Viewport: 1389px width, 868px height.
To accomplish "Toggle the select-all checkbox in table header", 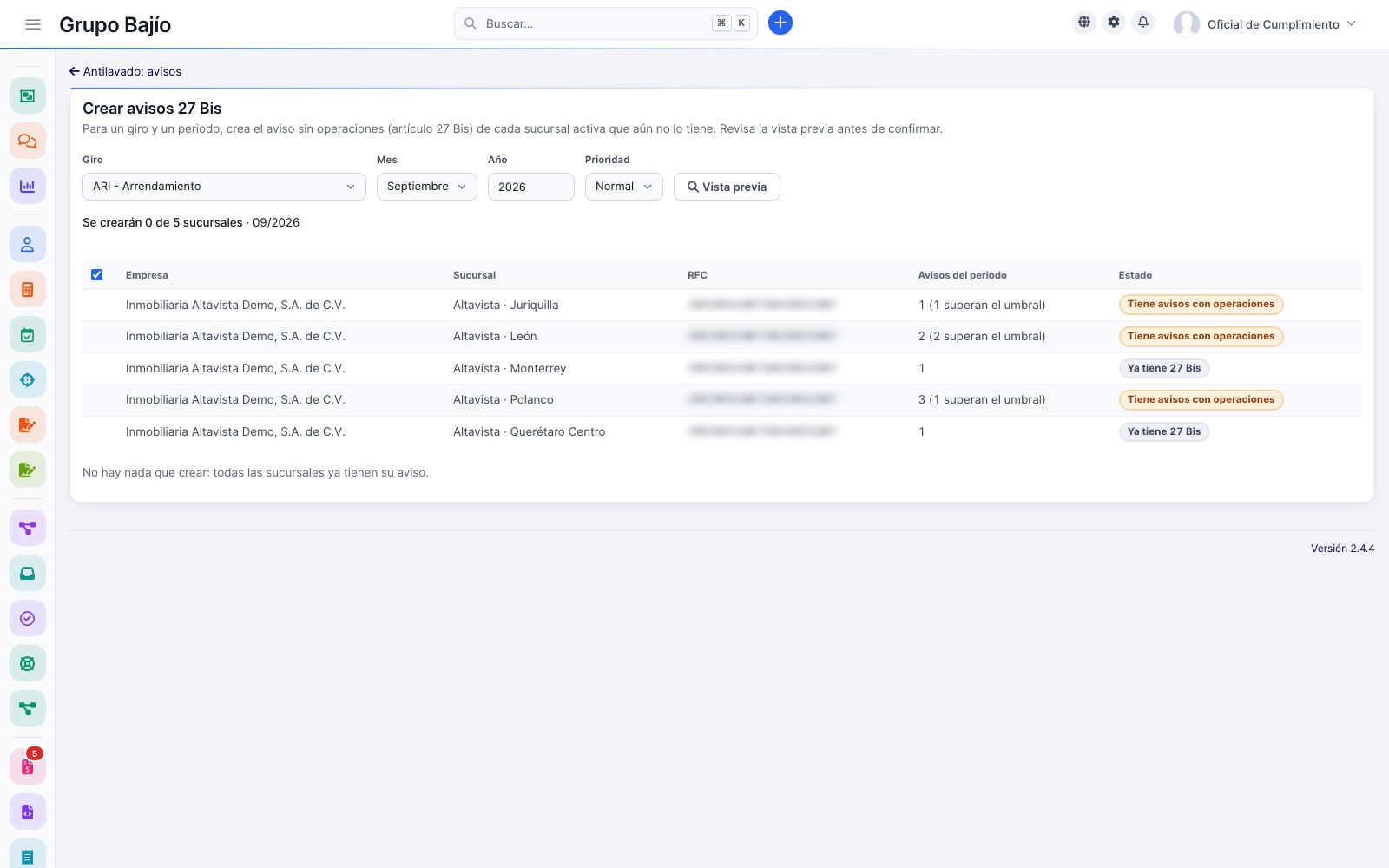I will click(x=96, y=274).
